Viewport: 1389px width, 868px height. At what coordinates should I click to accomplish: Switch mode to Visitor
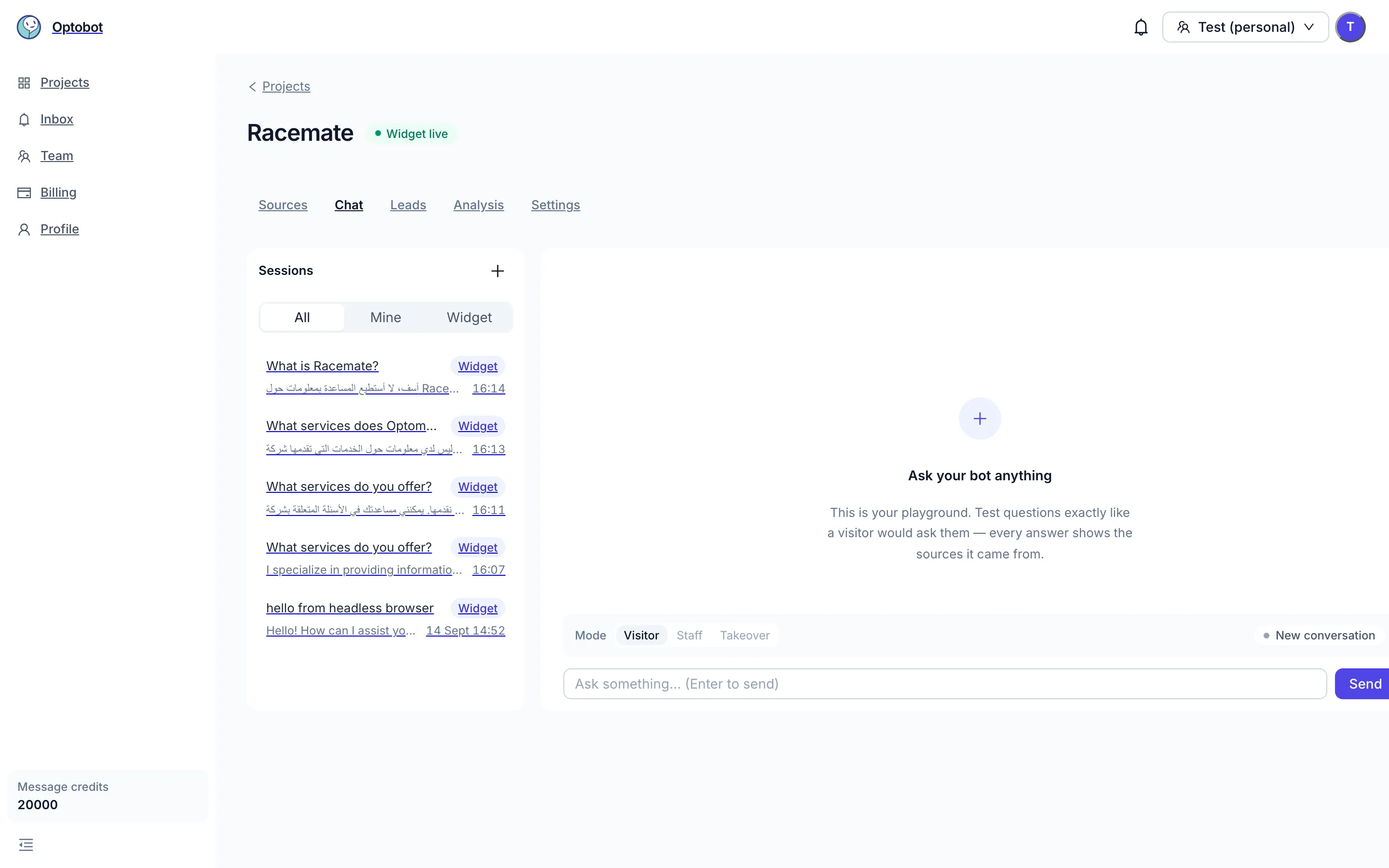[x=641, y=636]
